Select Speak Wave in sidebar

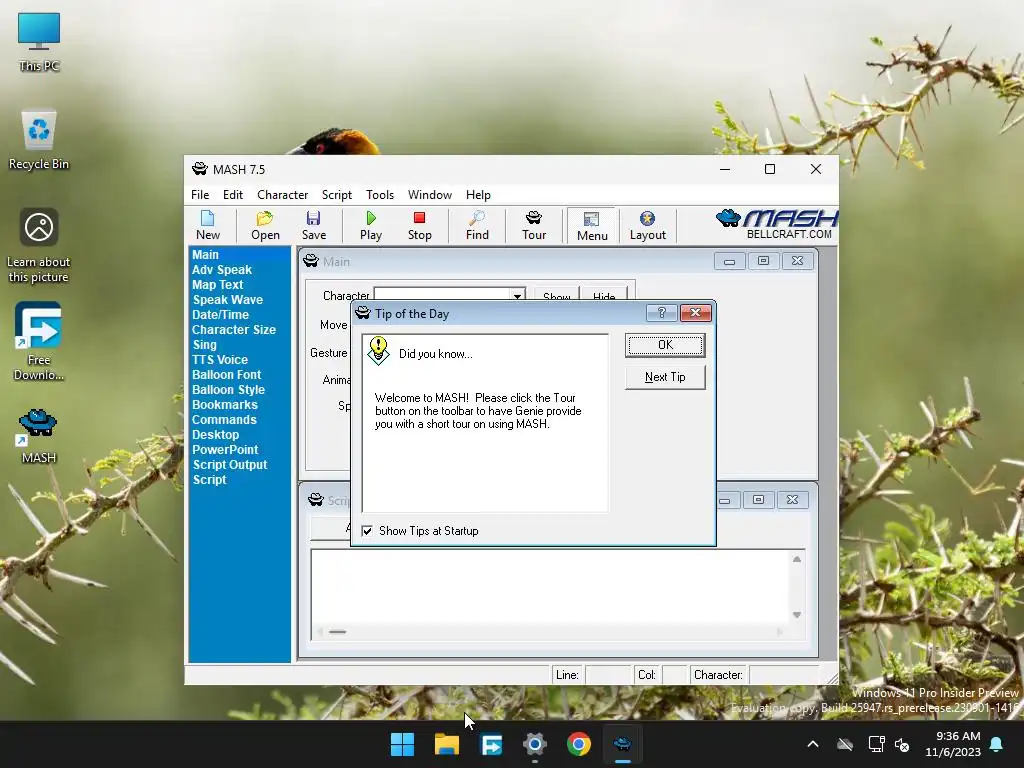coord(227,300)
